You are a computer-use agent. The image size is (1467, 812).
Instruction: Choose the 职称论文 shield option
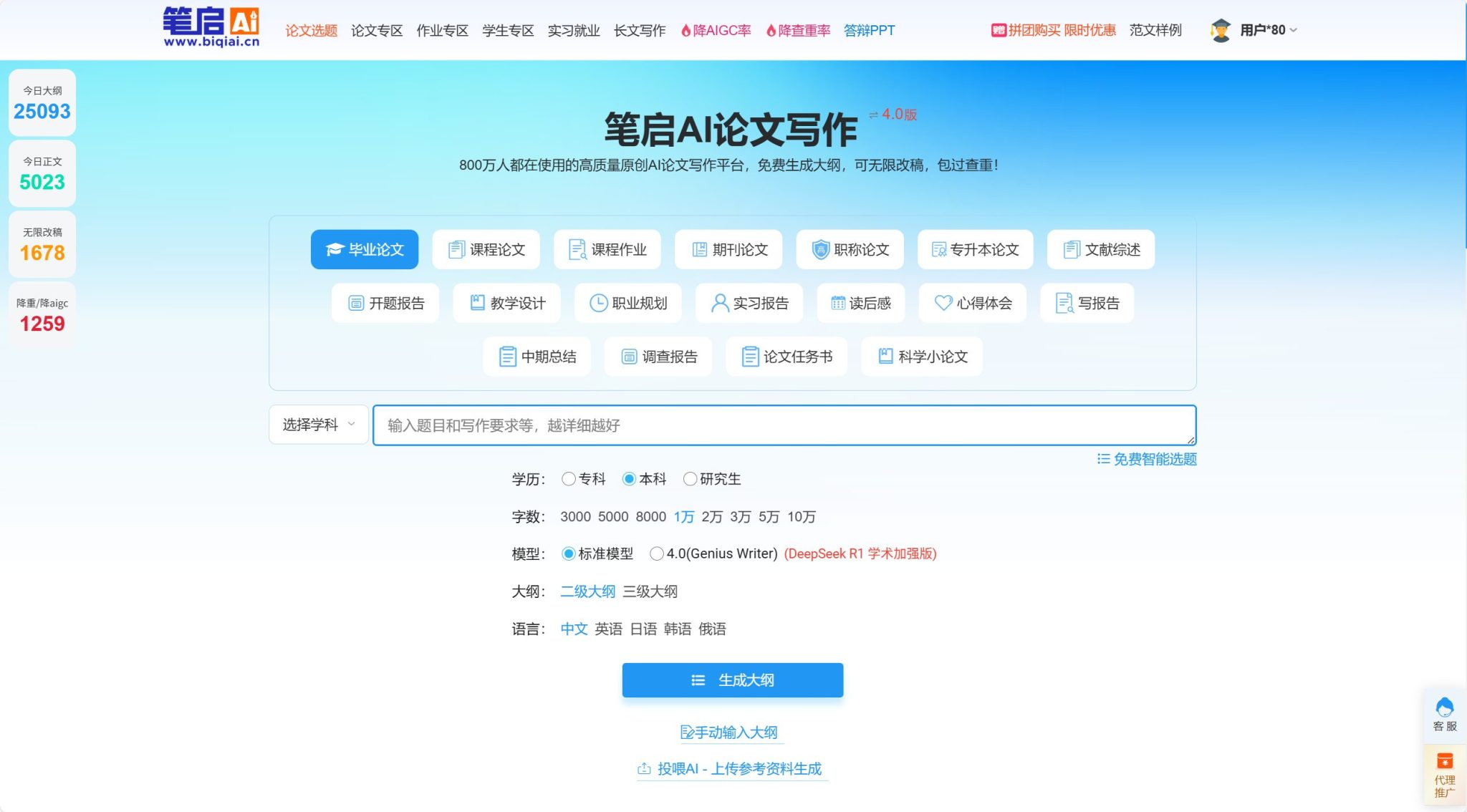(x=850, y=249)
